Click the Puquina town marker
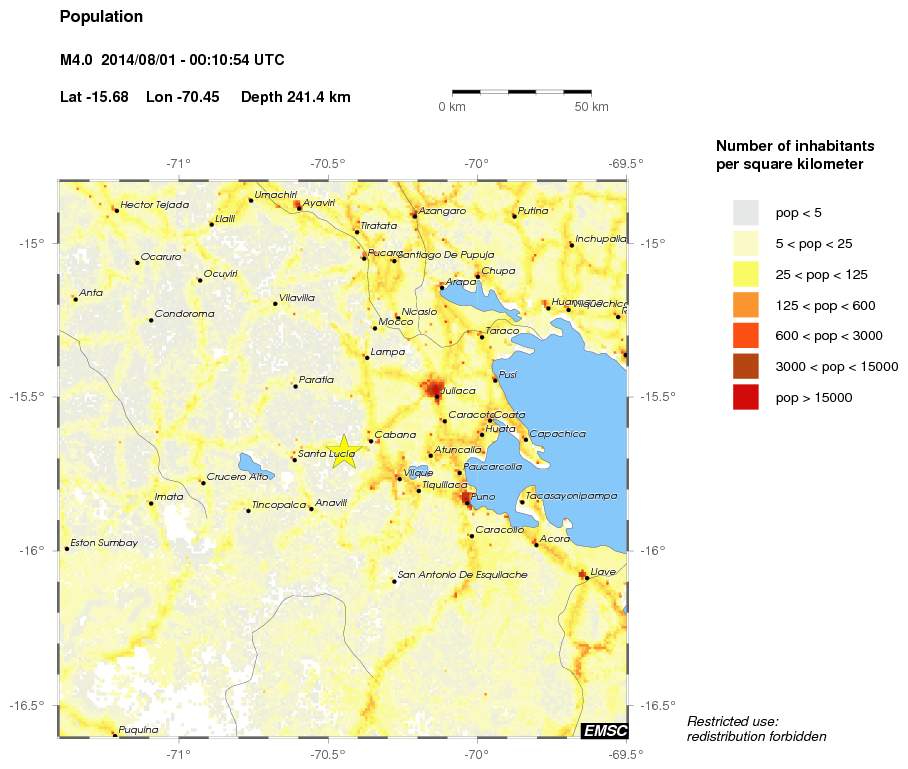 (x=113, y=734)
